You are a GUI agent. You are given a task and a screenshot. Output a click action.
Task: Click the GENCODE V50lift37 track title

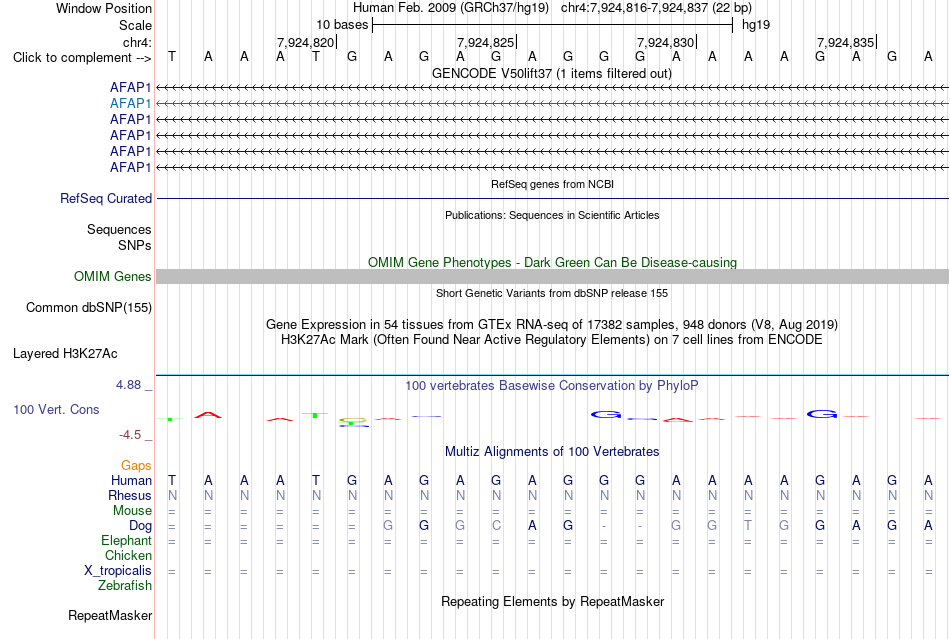(x=552, y=73)
